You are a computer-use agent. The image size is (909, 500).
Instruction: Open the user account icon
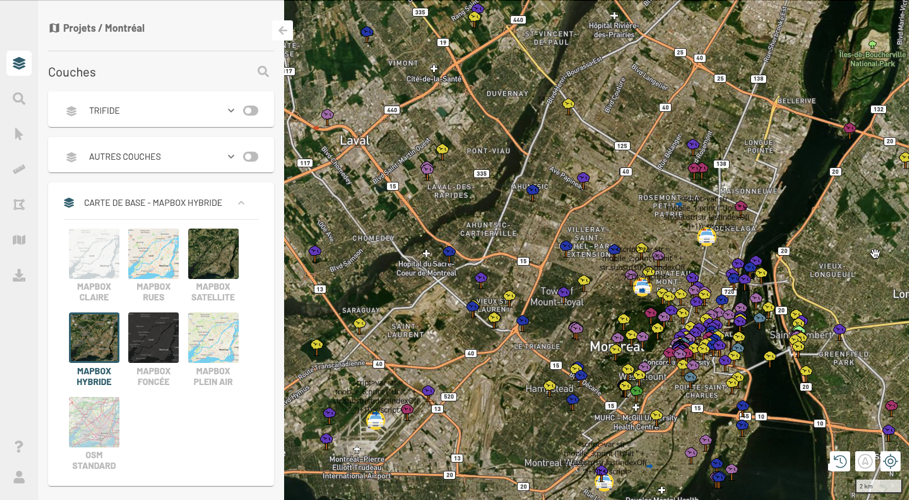19,477
